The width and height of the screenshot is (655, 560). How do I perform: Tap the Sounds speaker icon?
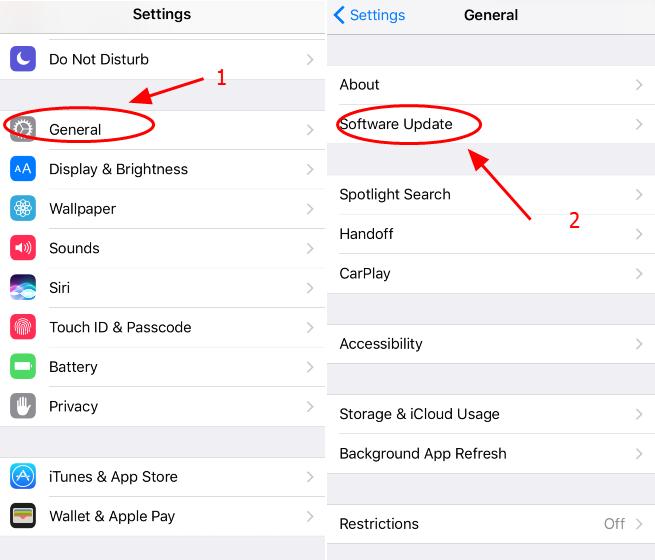(x=23, y=248)
